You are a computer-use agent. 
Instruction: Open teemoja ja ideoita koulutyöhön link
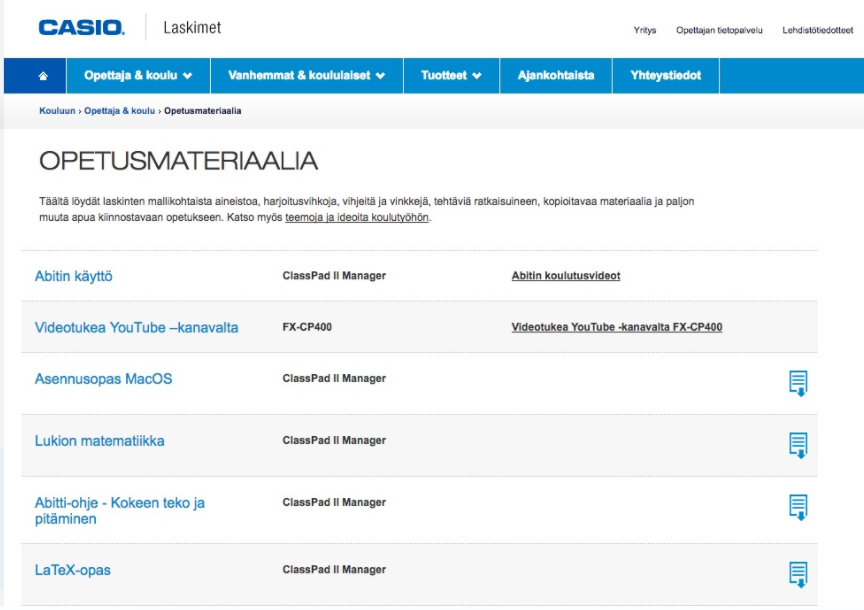[x=357, y=218]
